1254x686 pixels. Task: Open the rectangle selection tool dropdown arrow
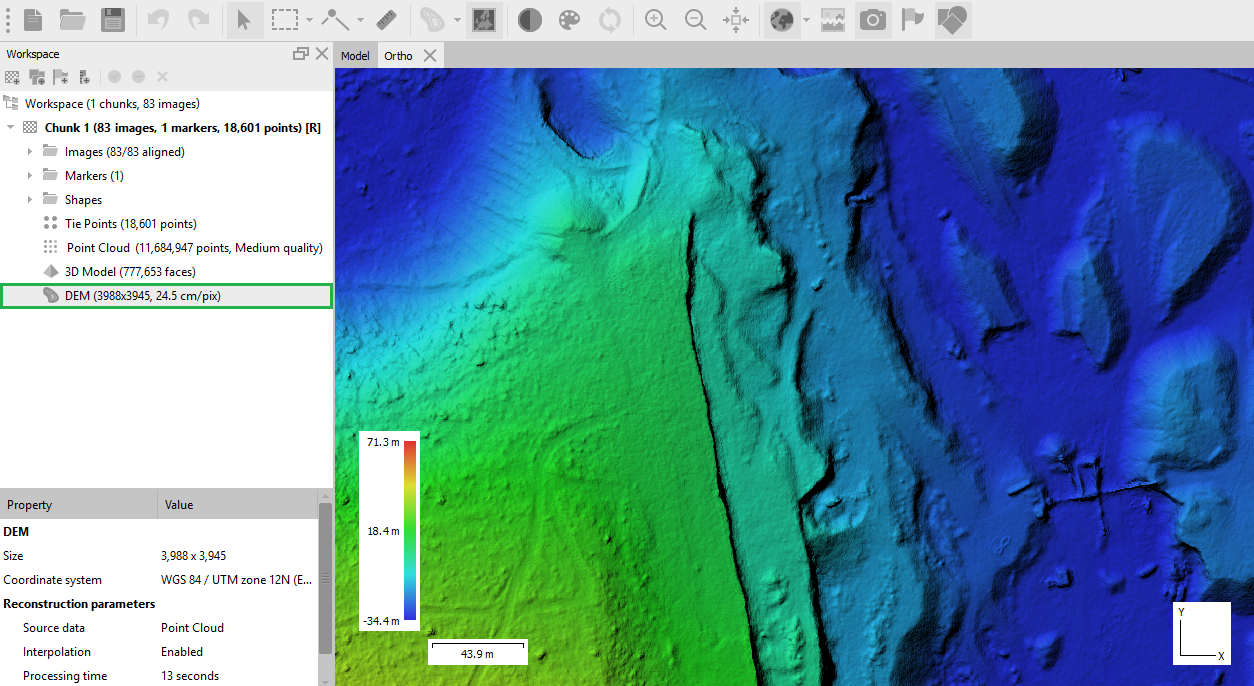pos(309,20)
